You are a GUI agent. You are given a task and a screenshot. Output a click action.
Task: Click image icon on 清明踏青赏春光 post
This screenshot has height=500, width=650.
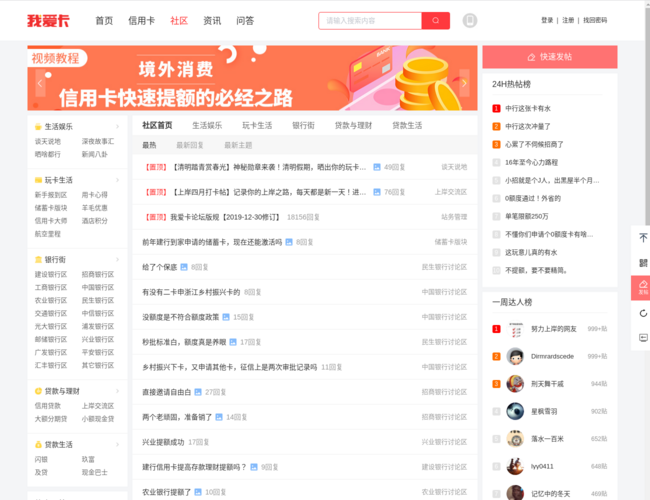pos(376,167)
